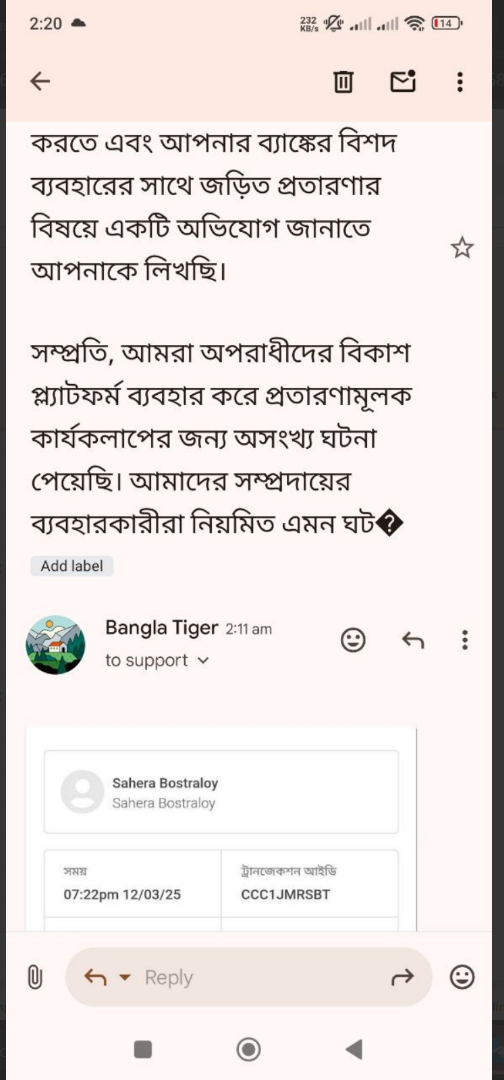Delete this email with trash icon
504x1080 pixels.
(x=343, y=83)
